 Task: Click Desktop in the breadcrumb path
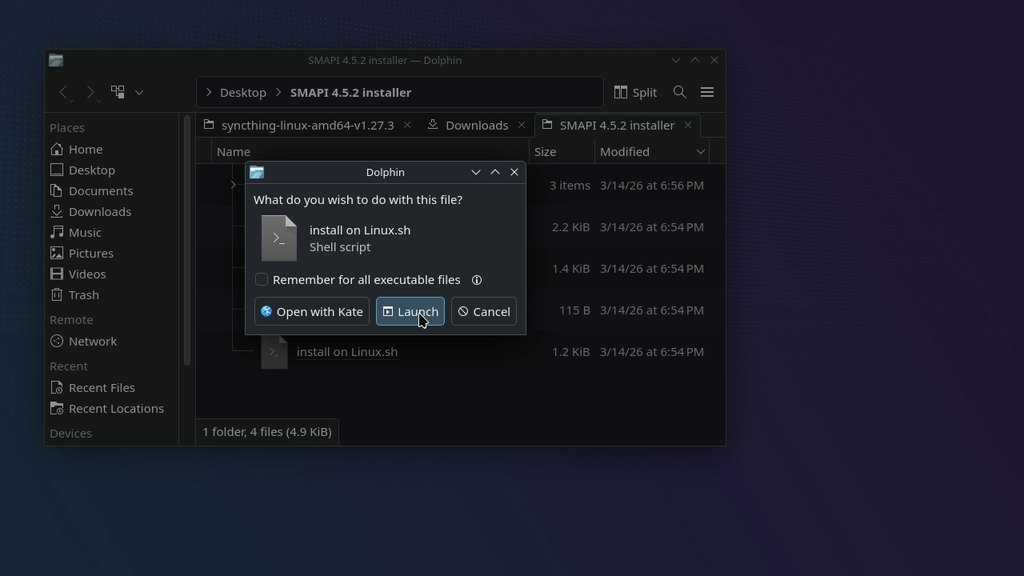pos(243,92)
